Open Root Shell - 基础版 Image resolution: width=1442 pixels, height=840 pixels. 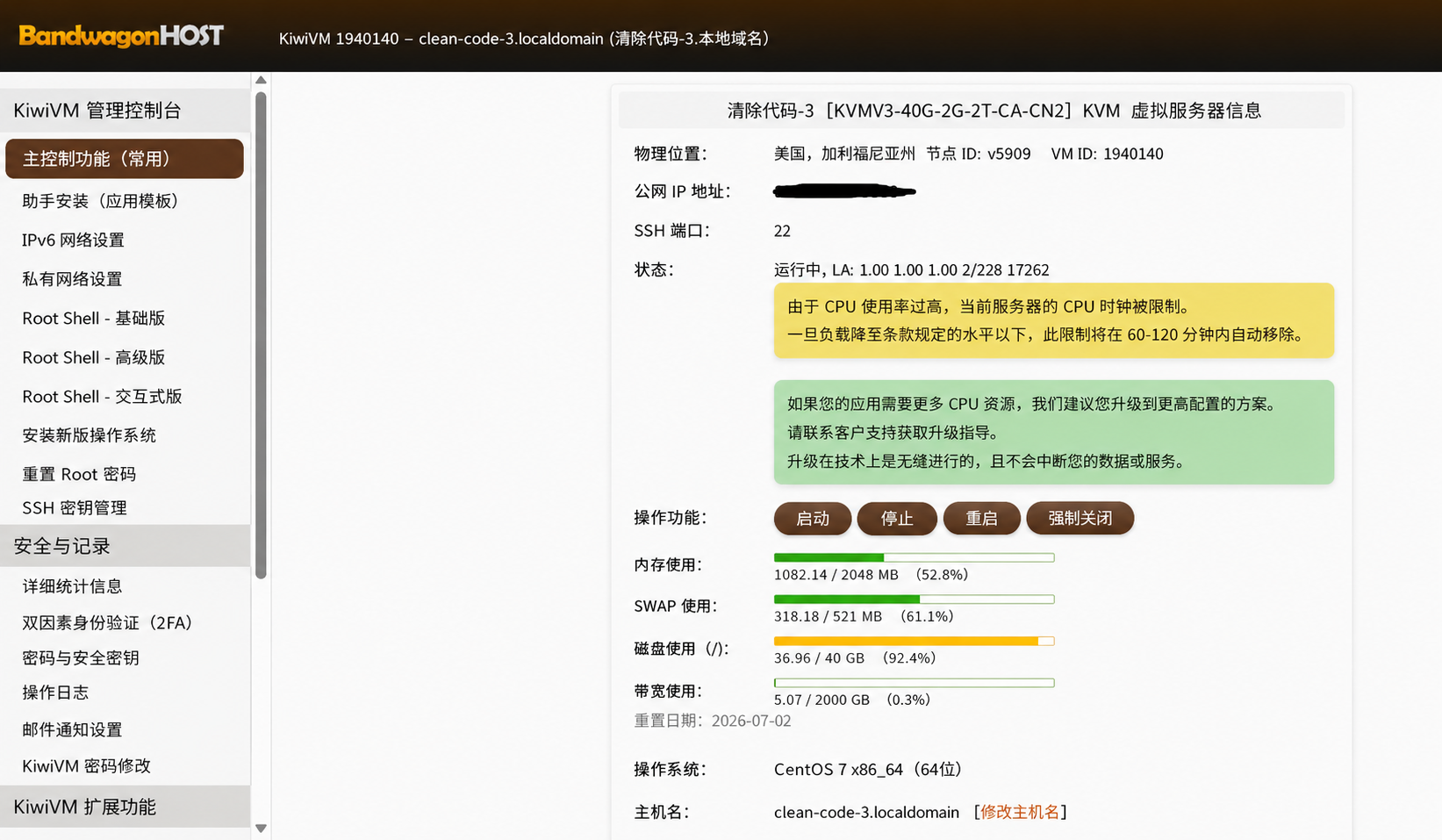(x=93, y=318)
